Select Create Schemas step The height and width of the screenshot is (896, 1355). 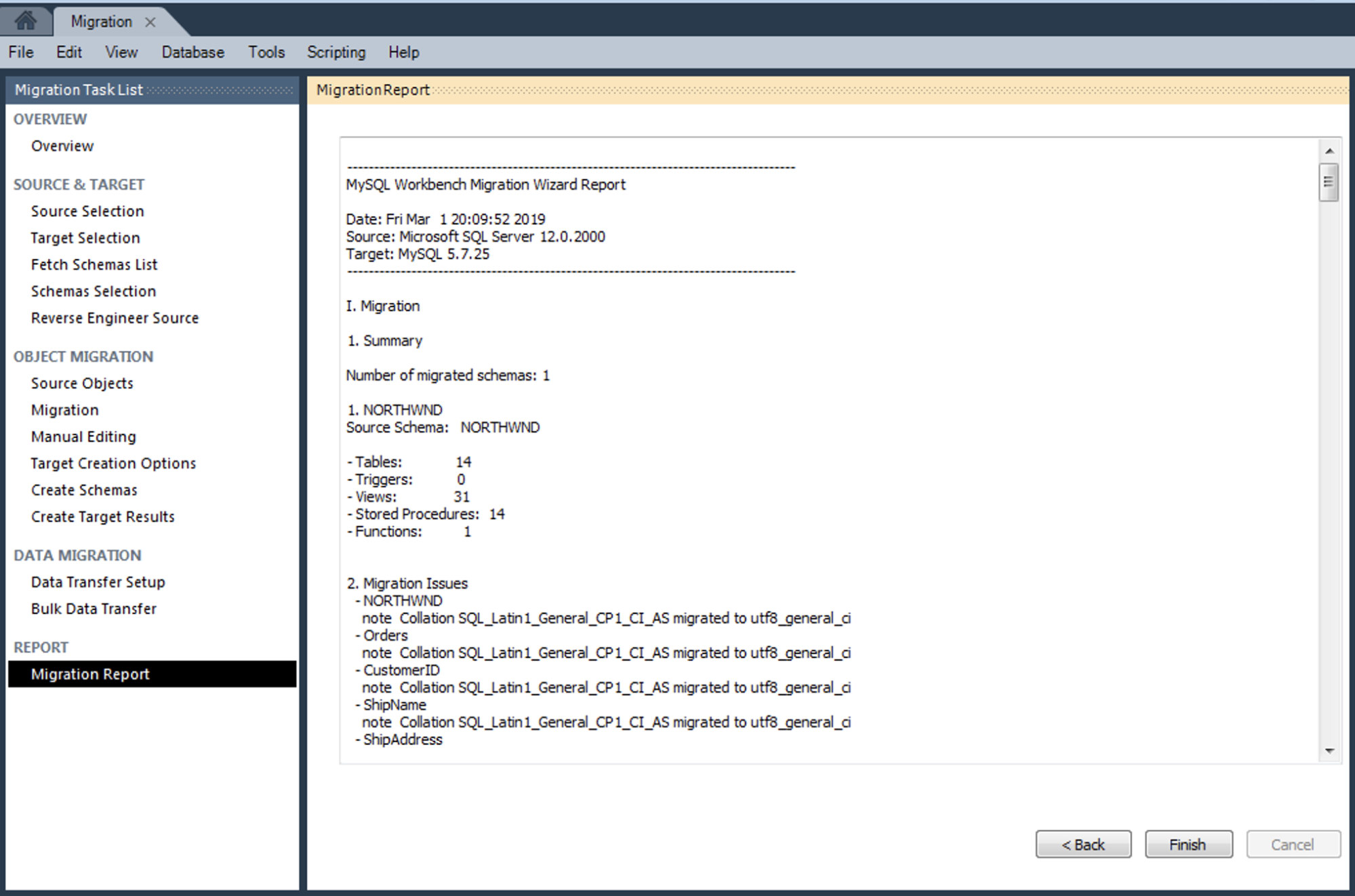coord(84,490)
